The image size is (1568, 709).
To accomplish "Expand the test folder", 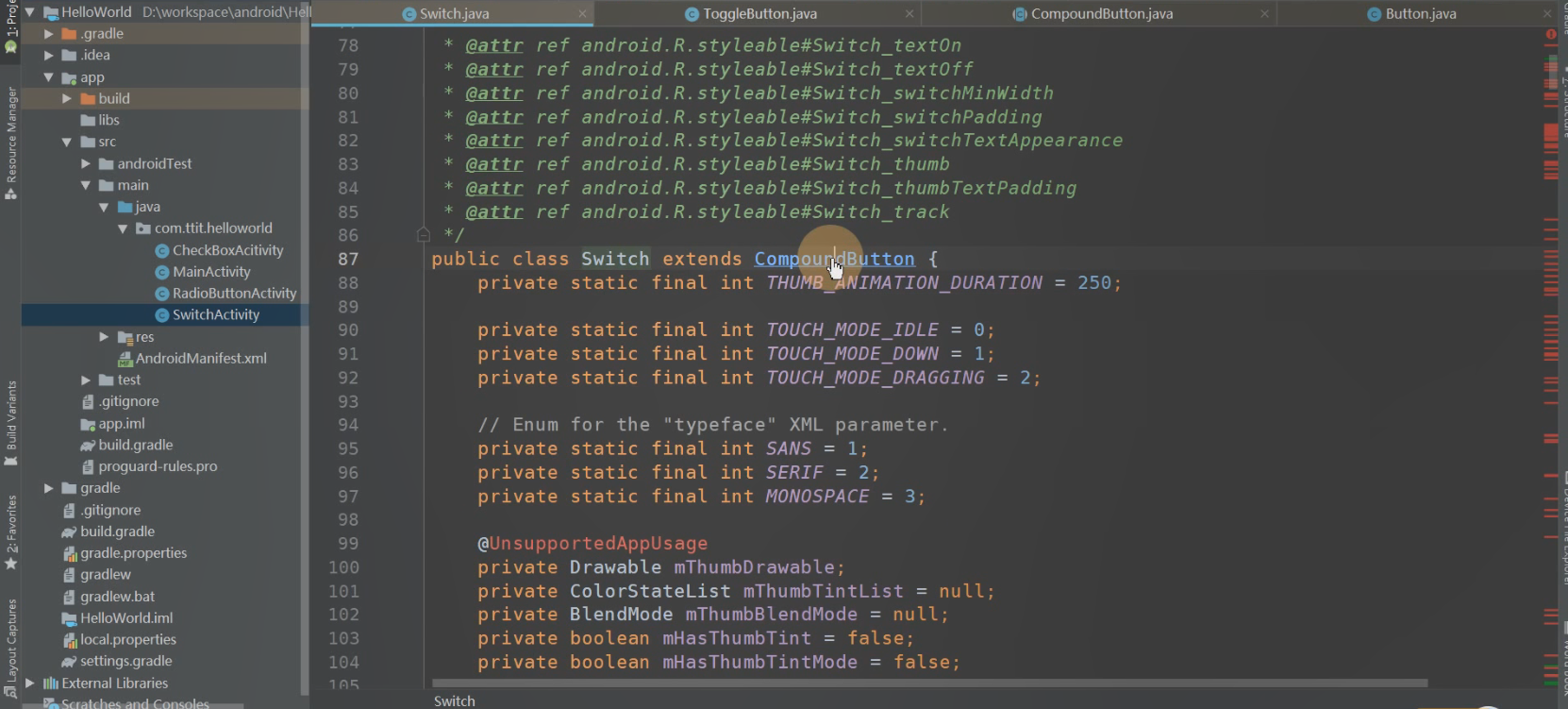I will click(x=86, y=380).
